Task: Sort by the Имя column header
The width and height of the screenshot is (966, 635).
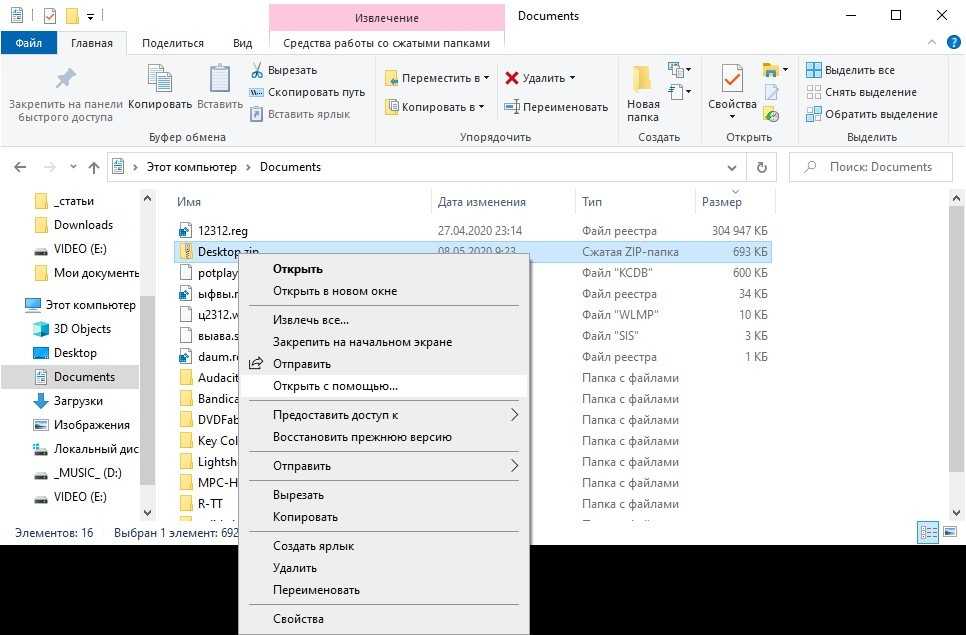Action: [302, 201]
